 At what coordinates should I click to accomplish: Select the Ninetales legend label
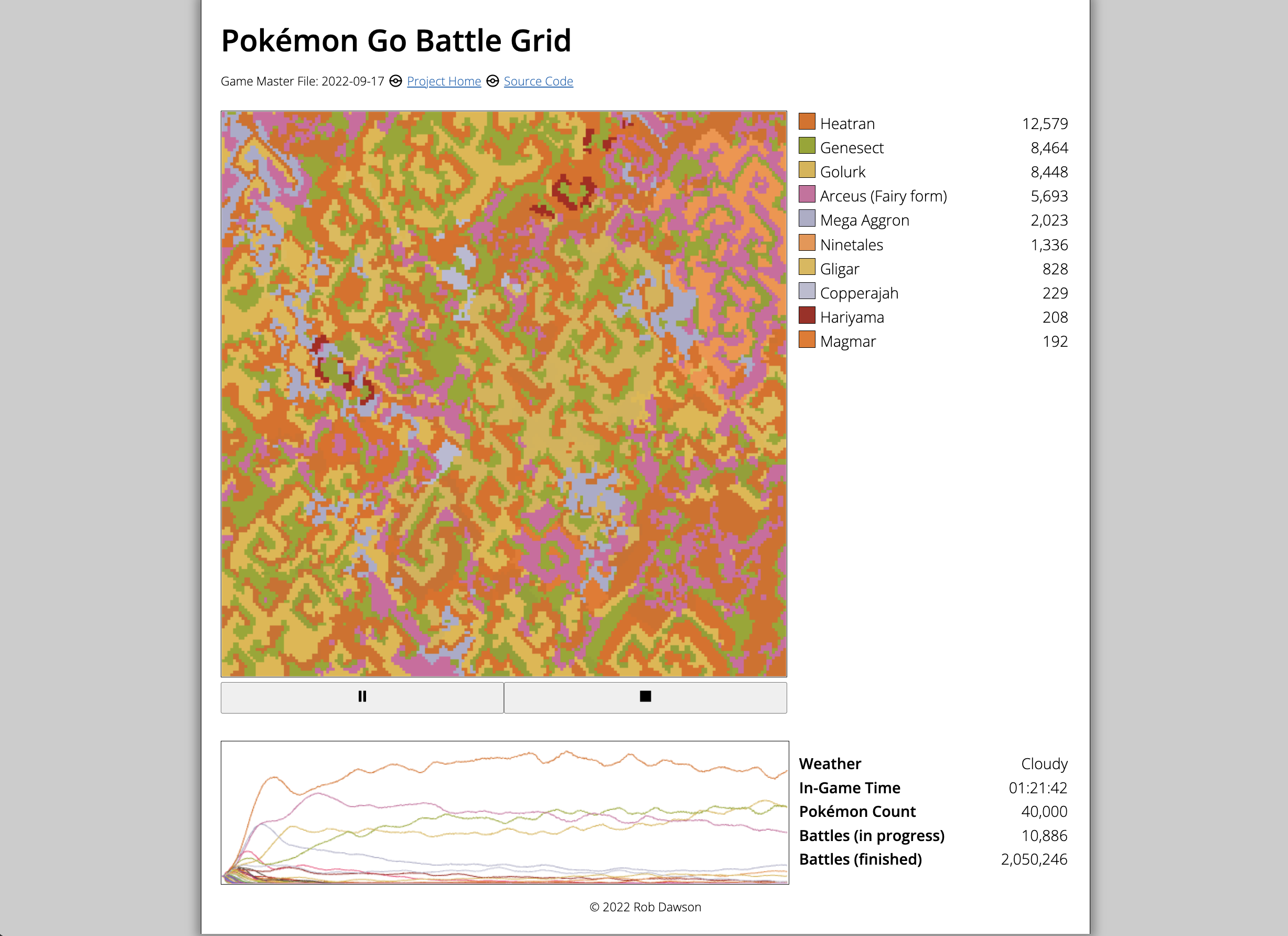tap(851, 244)
